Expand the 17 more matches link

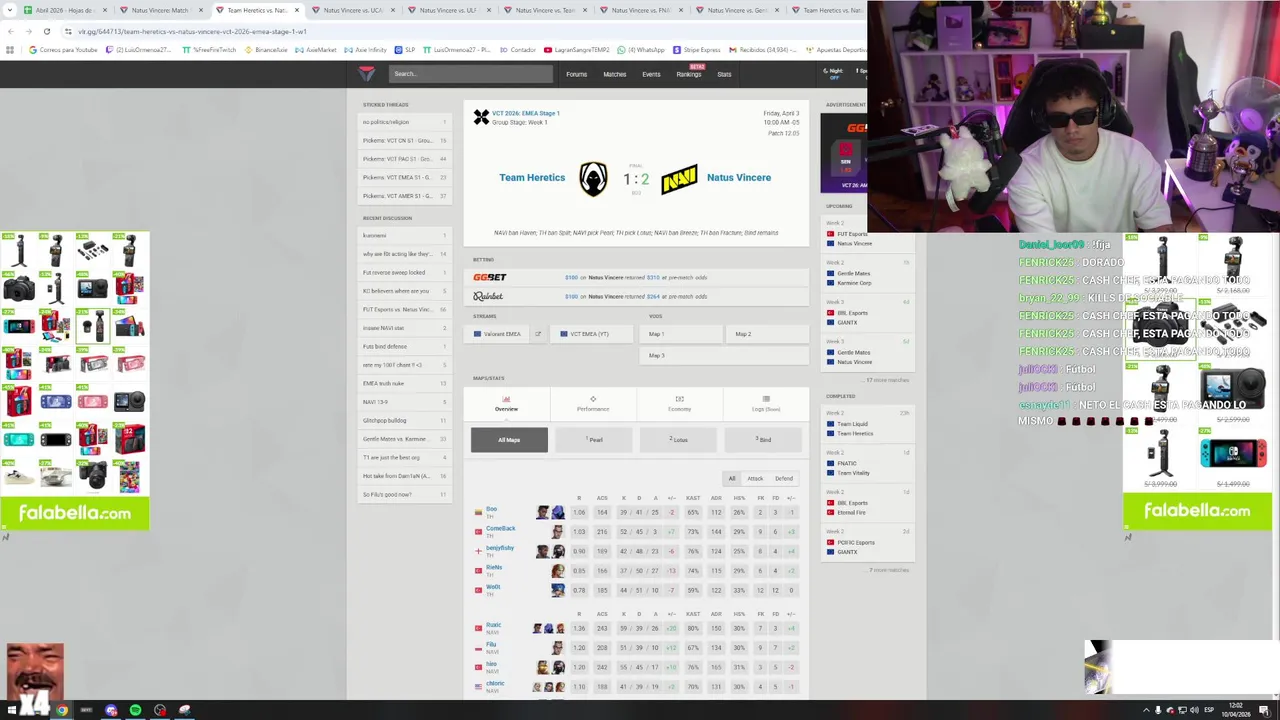click(x=887, y=380)
